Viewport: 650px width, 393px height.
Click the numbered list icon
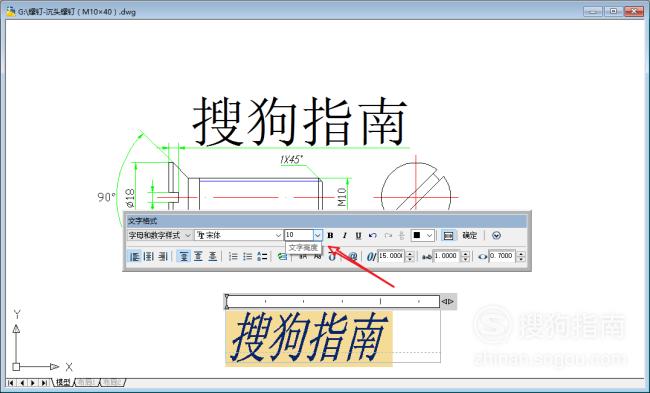point(233,257)
